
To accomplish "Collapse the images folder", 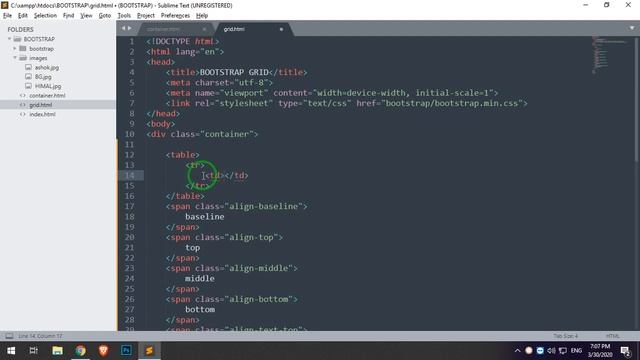I will pyautogui.click(x=15, y=58).
